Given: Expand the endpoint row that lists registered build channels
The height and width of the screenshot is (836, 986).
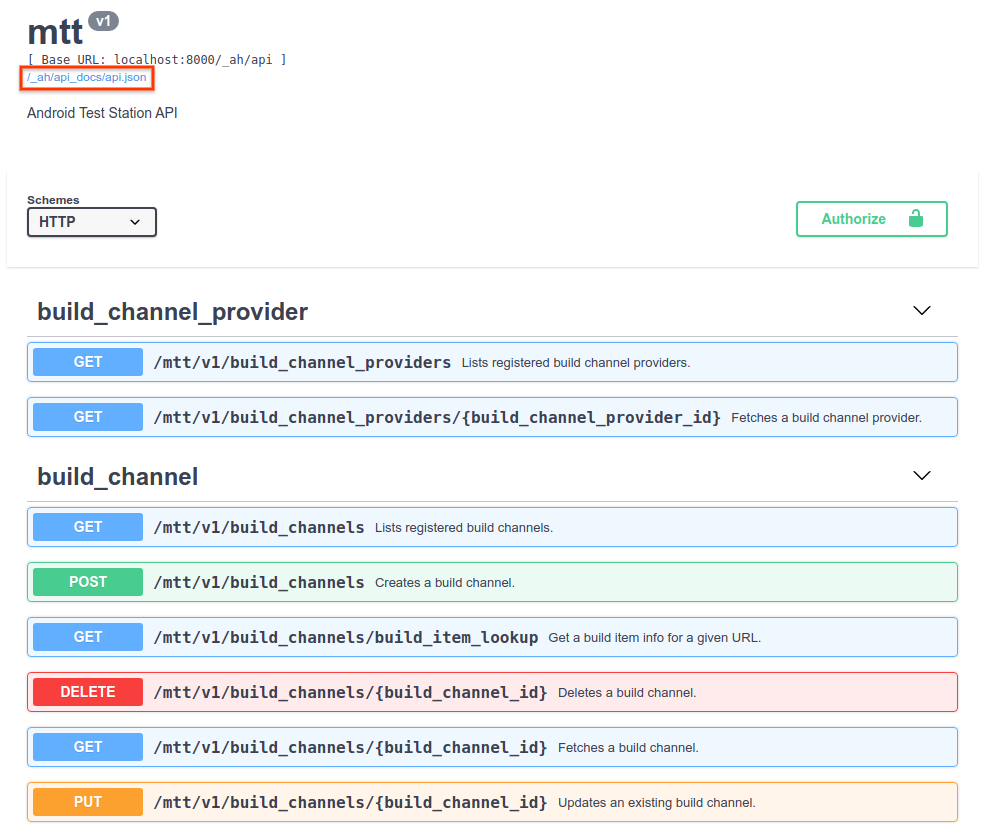Looking at the screenshot, I should [492, 526].
